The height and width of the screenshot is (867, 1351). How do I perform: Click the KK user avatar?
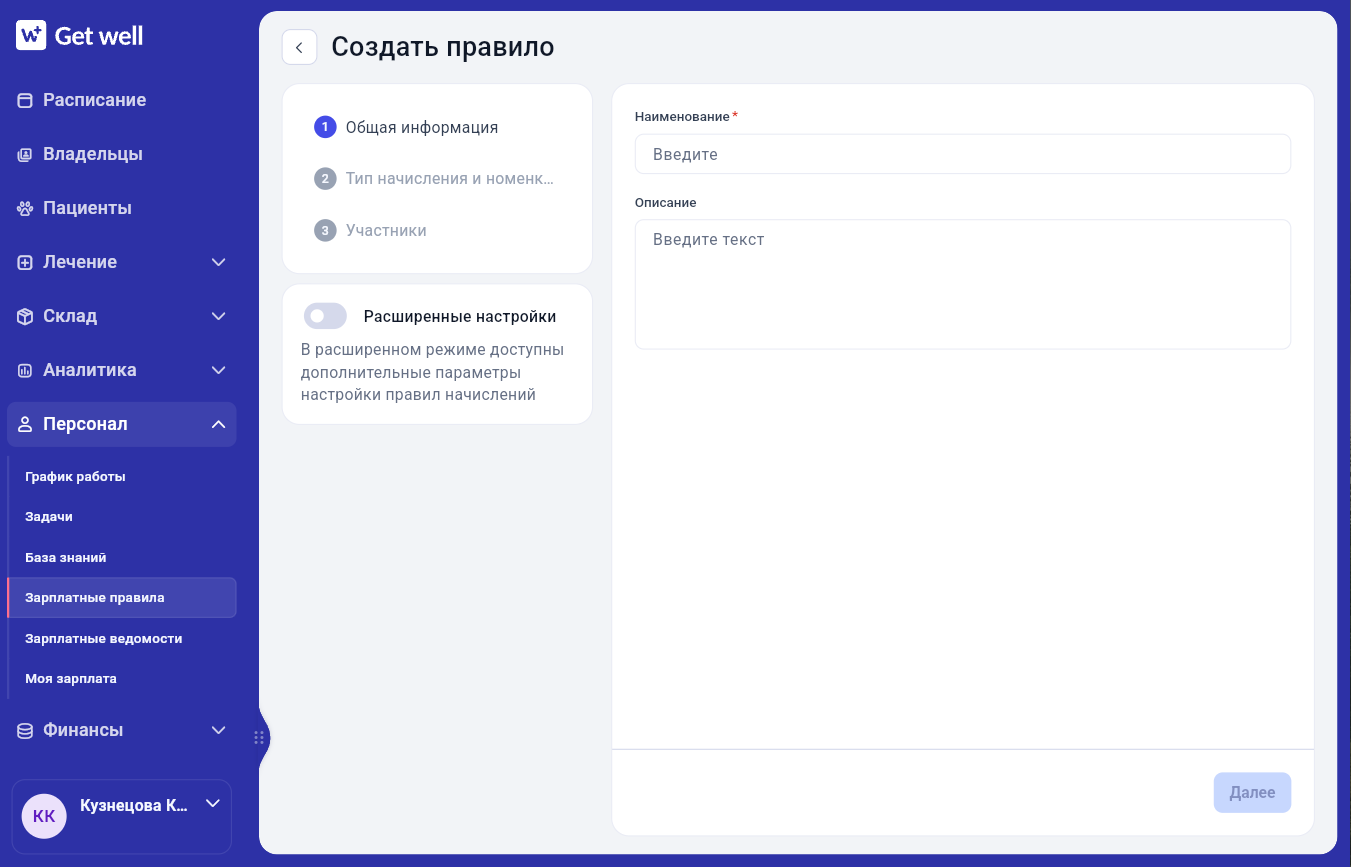tap(44, 816)
